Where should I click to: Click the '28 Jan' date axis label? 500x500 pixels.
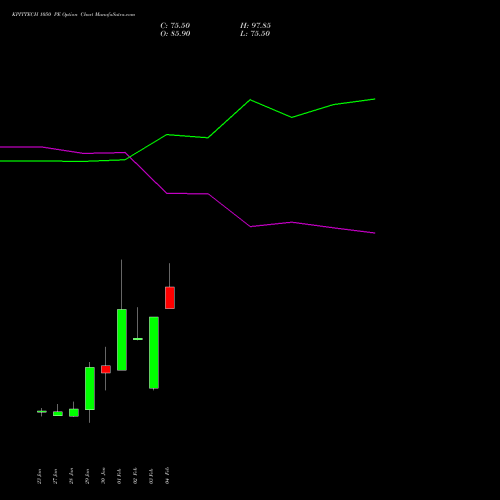(71, 476)
